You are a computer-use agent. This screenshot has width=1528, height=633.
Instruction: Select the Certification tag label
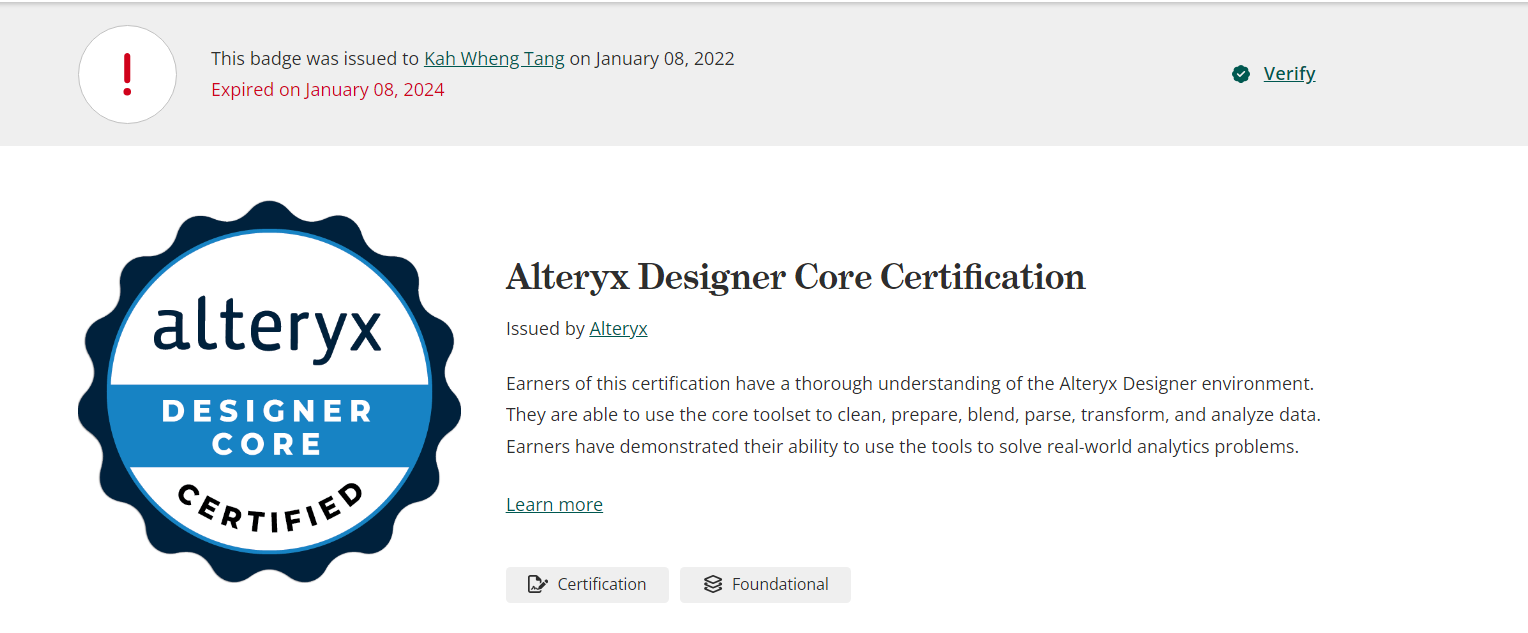(x=601, y=584)
